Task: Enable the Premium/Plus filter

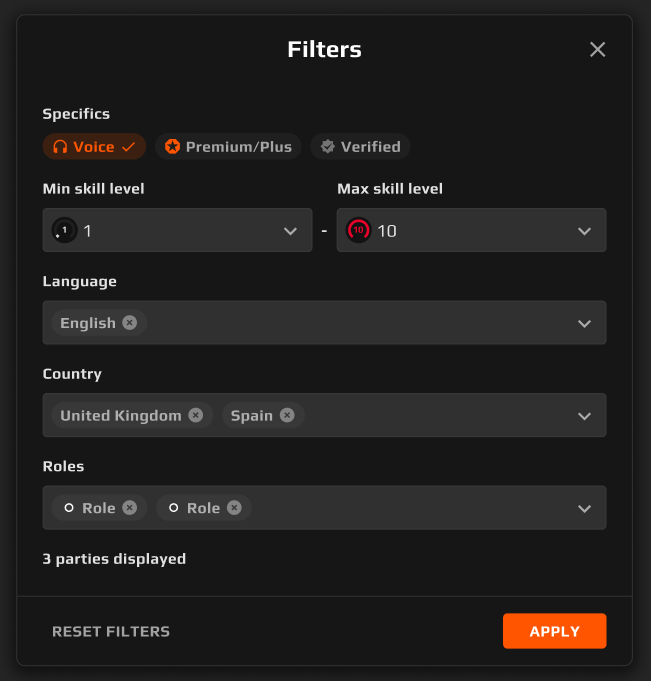Action: (228, 146)
